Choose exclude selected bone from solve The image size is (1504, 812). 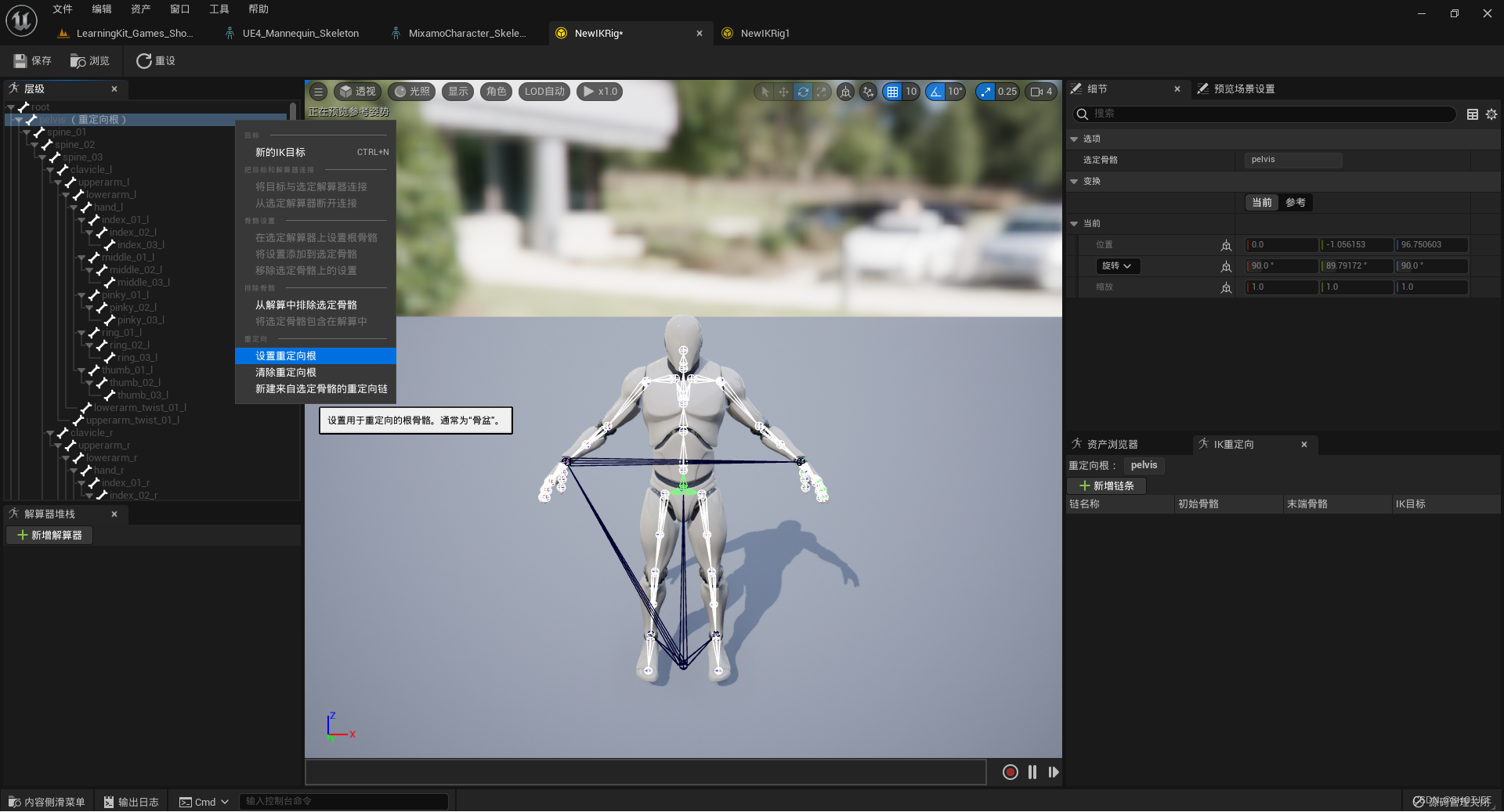[x=316, y=305]
